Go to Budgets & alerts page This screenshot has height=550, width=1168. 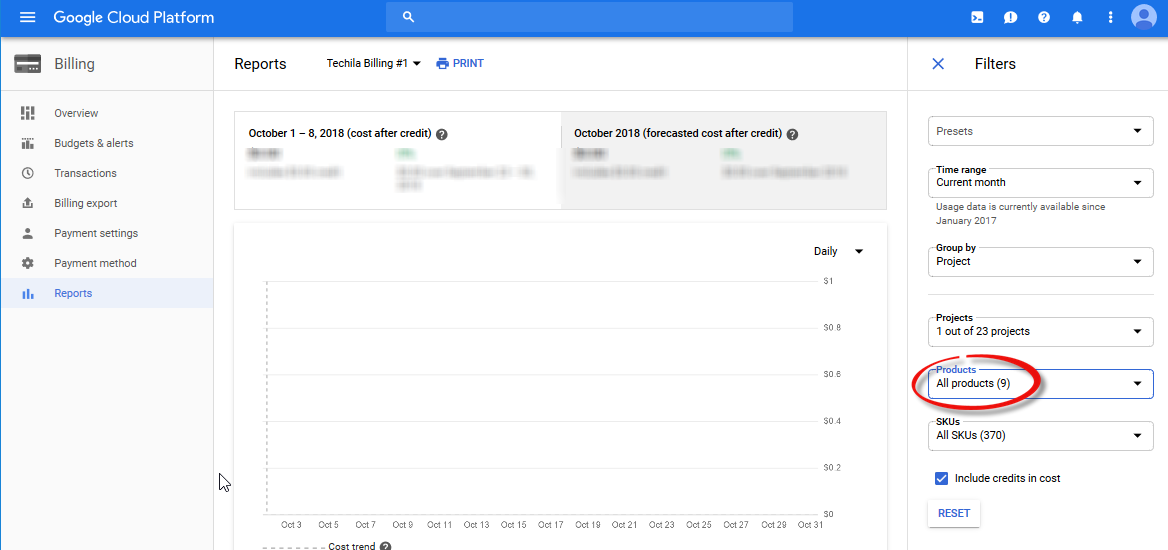(93, 143)
